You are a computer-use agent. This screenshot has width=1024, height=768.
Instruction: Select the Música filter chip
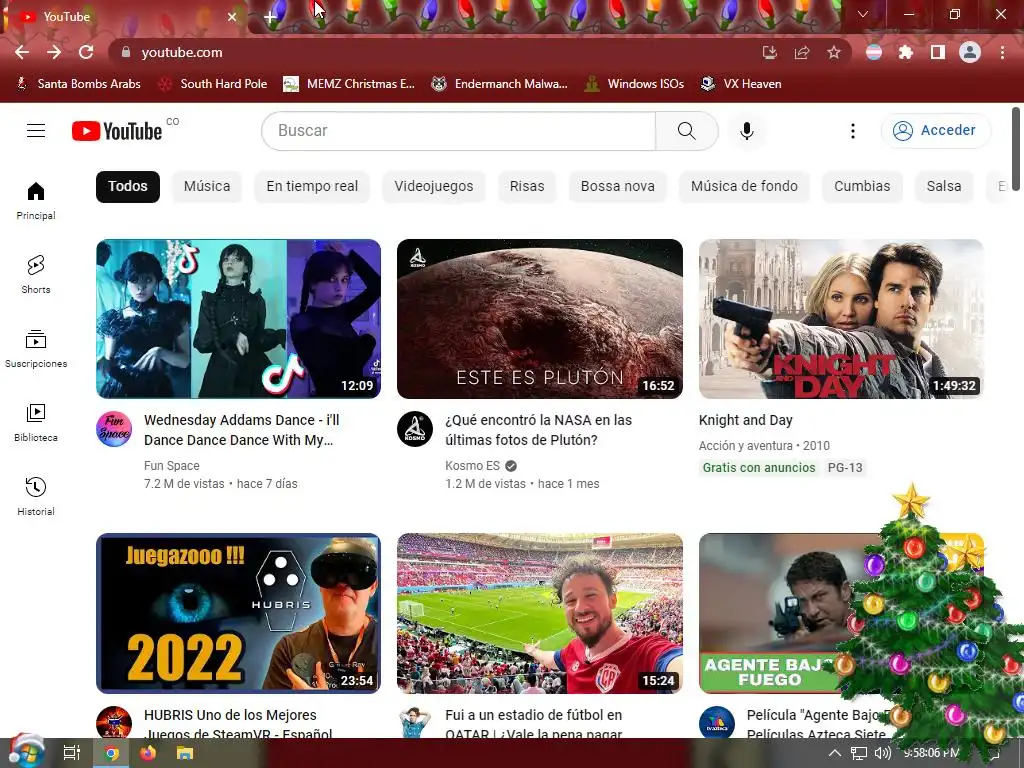coord(207,186)
